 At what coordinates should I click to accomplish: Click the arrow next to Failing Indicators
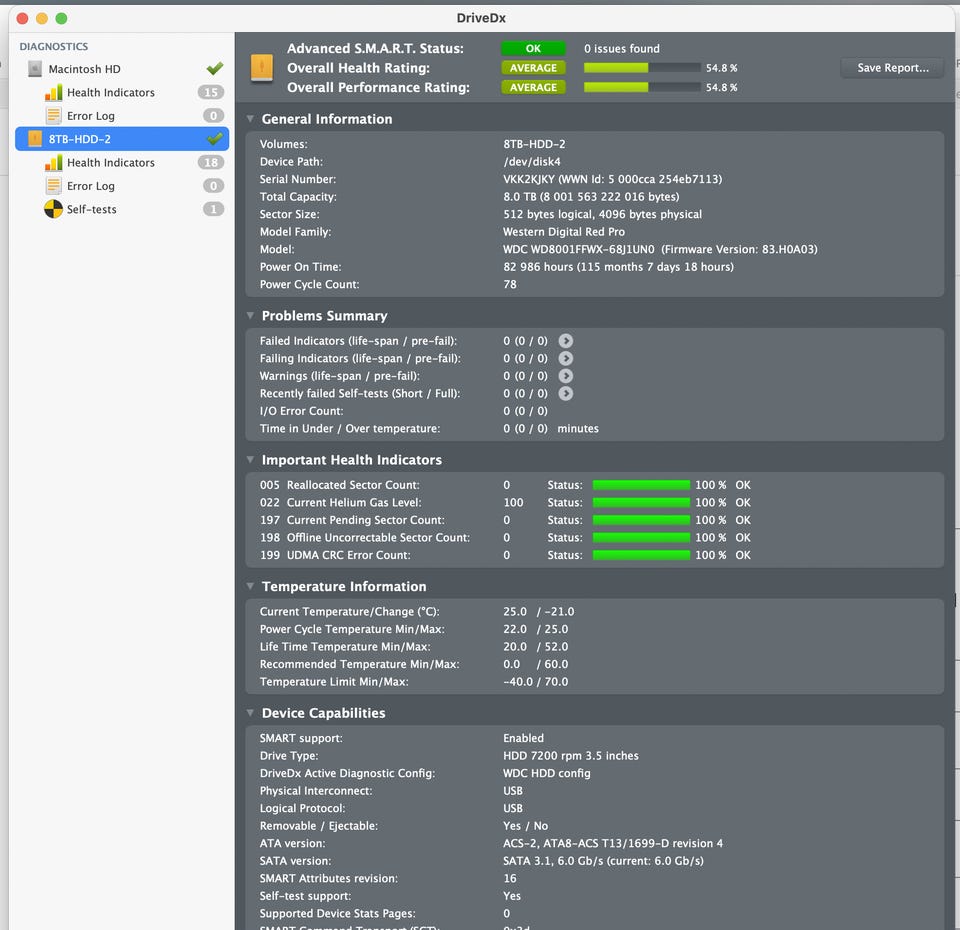pos(566,358)
